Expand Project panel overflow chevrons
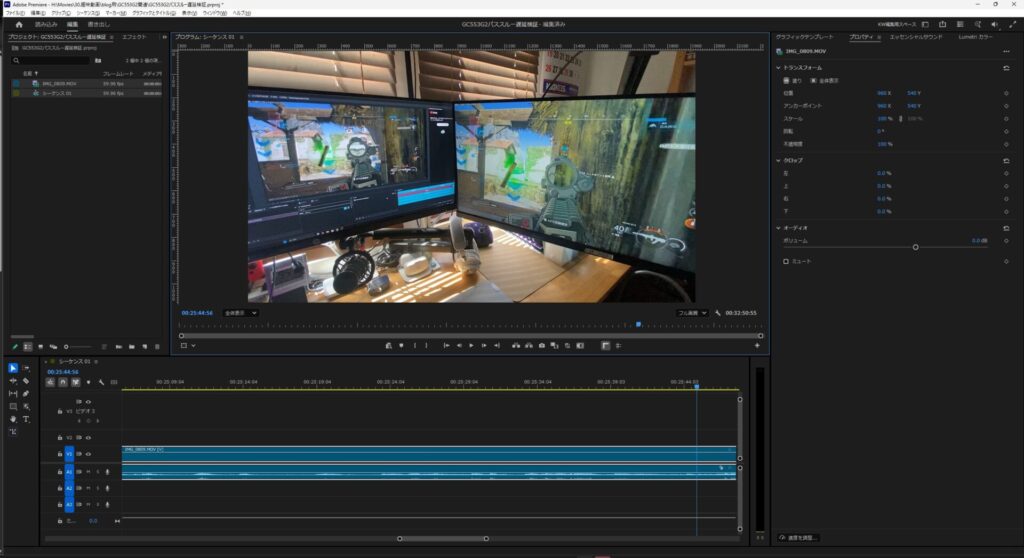The height and width of the screenshot is (558, 1024). pyautogui.click(x=164, y=37)
